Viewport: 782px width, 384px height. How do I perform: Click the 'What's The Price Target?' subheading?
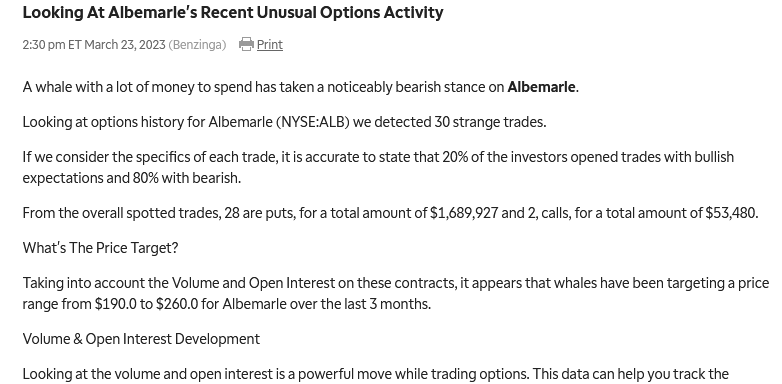(100, 248)
